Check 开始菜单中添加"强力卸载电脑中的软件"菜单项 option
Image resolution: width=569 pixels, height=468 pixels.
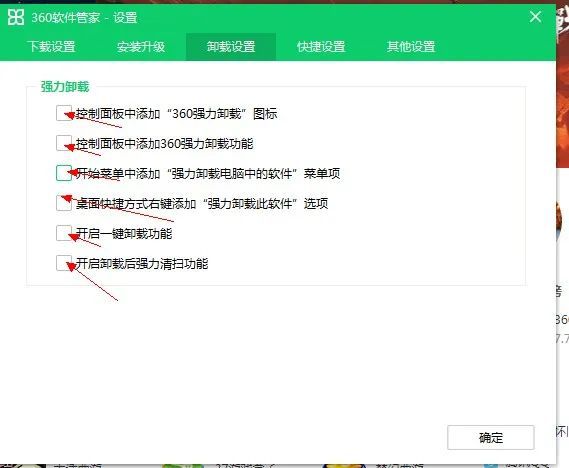coord(64,173)
